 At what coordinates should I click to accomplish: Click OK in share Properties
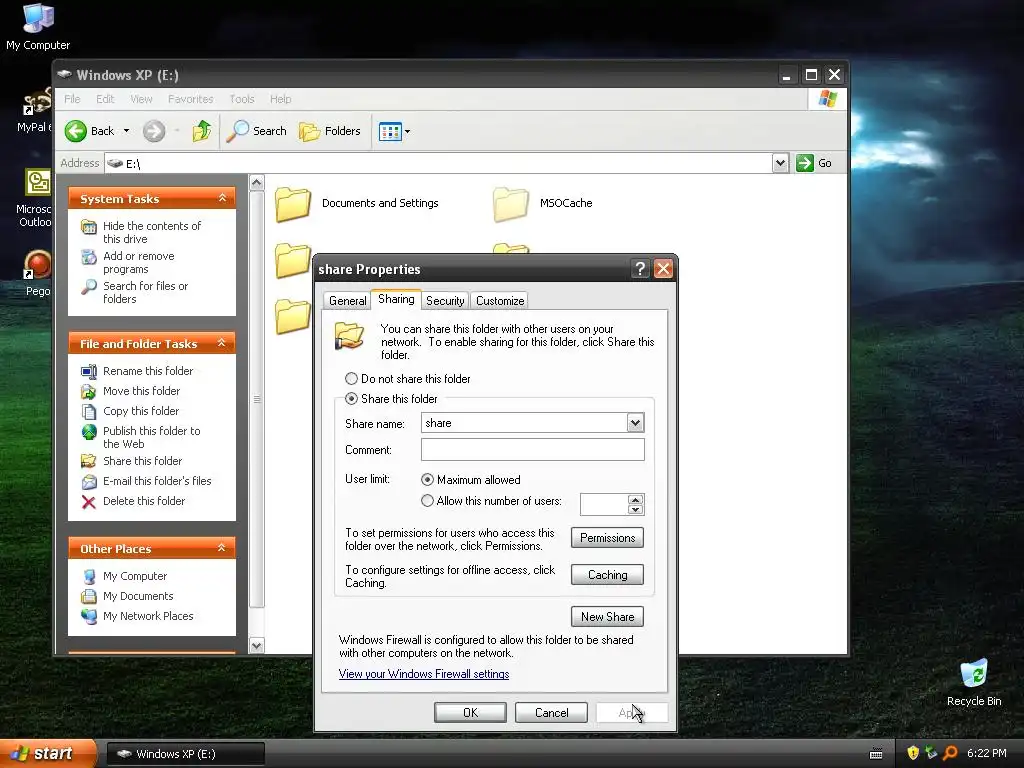coord(470,712)
